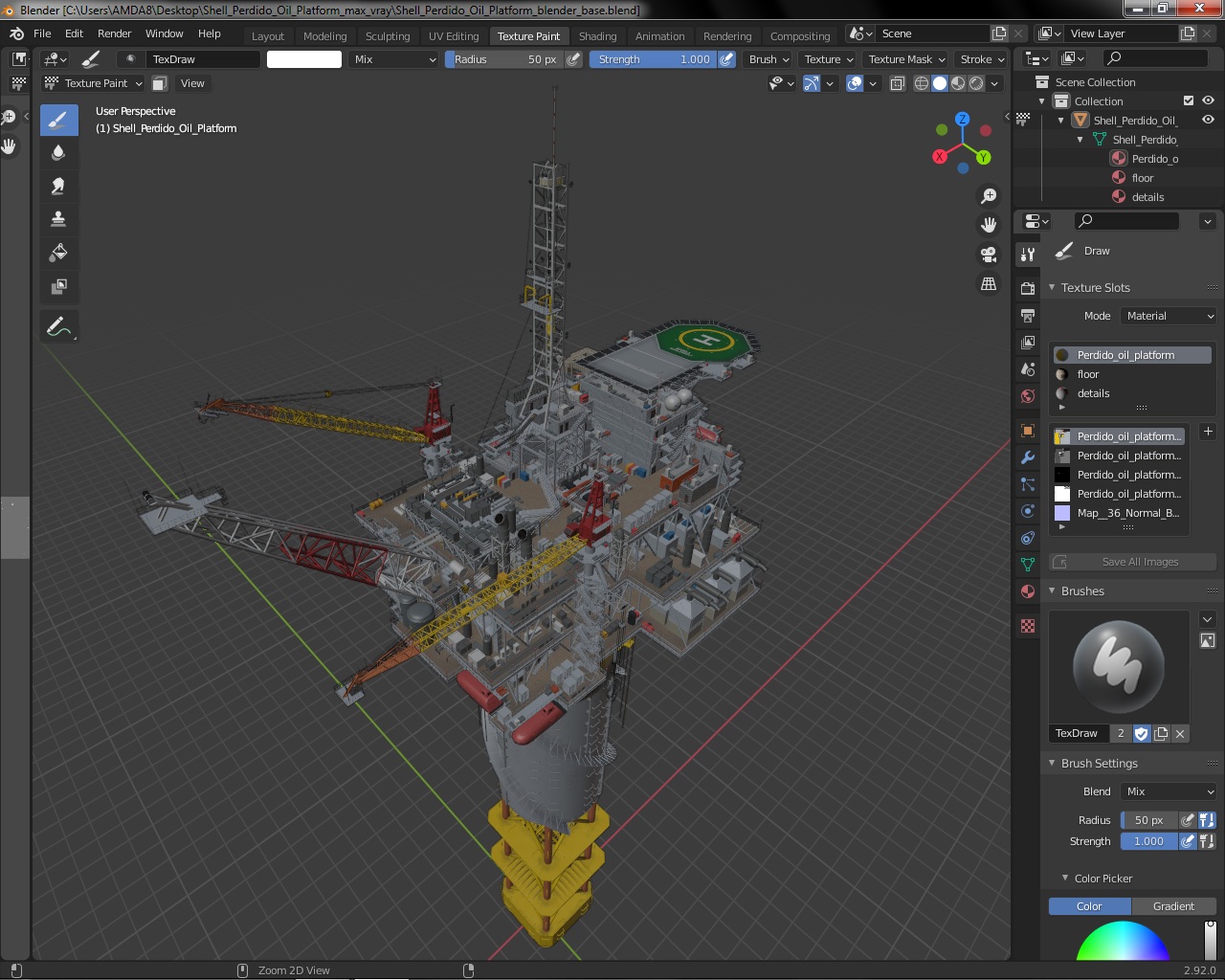The width and height of the screenshot is (1225, 980).
Task: Switch color picker to Gradient
Action: tap(1173, 906)
